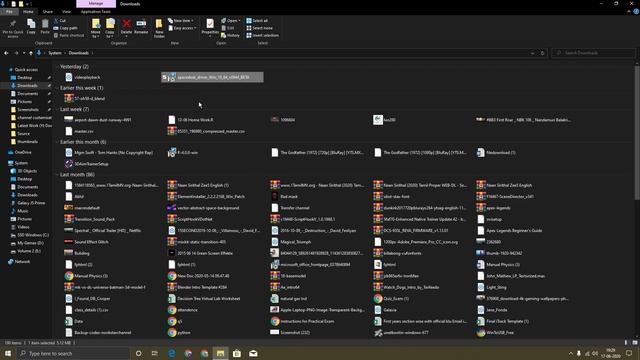Viewport: 640px width, 360px height.
Task: Click Invert selection in ribbon
Action: pyautogui.click(x=262, y=36)
